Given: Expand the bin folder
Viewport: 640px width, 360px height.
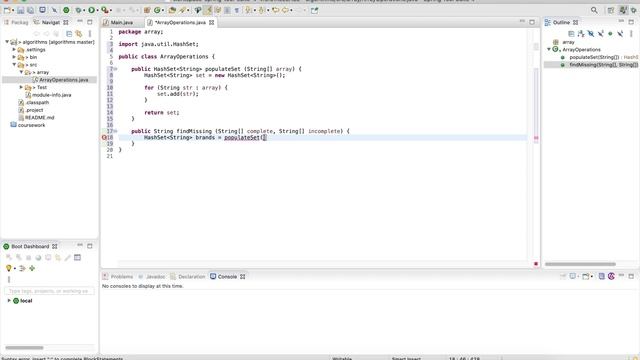Looking at the screenshot, I should pyautogui.click(x=14, y=57).
